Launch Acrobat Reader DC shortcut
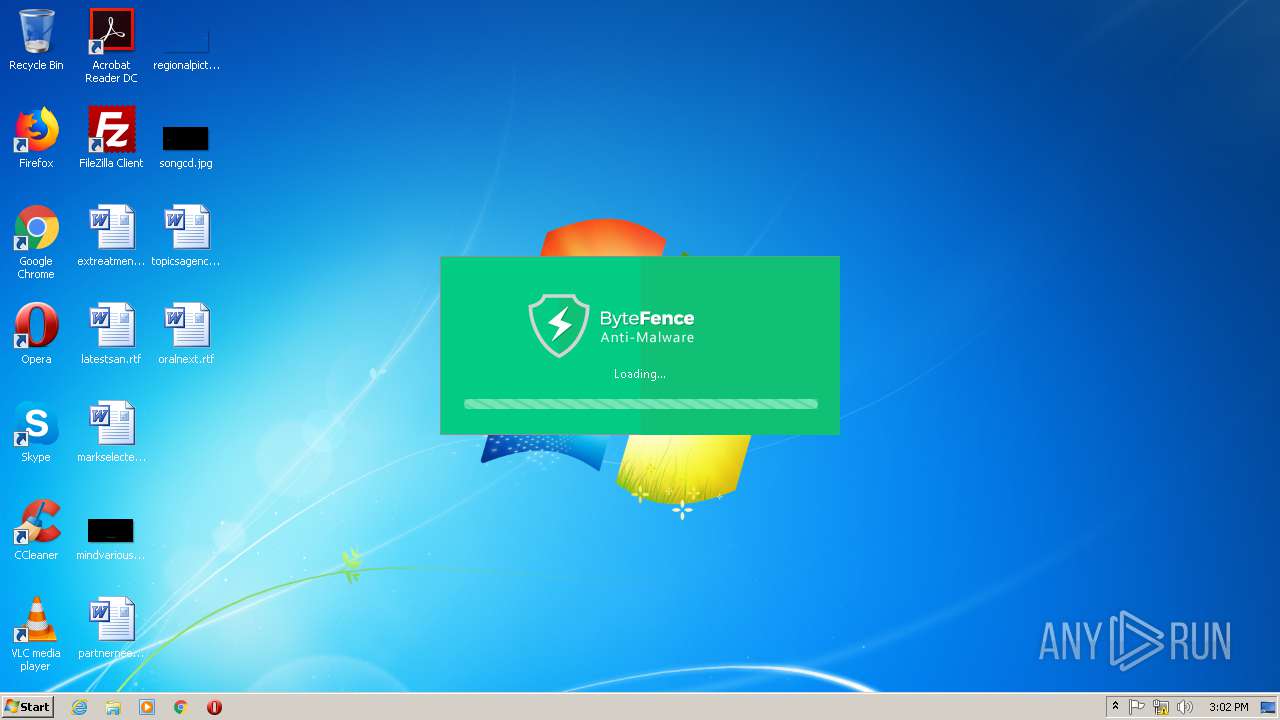The width and height of the screenshot is (1280, 720). 111,46
